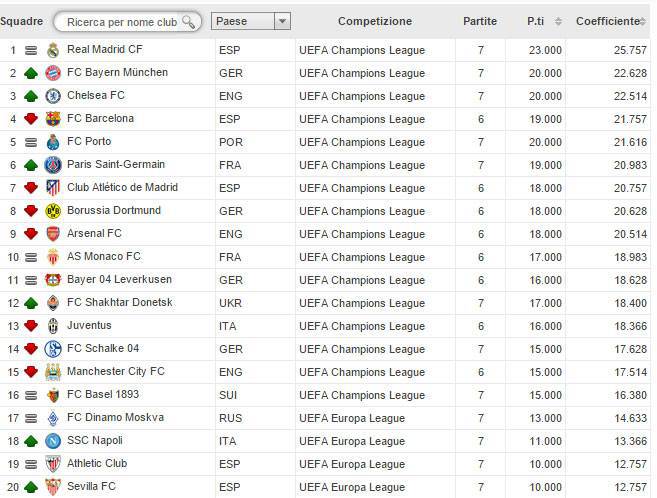Open the FC Shakhtar Donetsk link

120,302
